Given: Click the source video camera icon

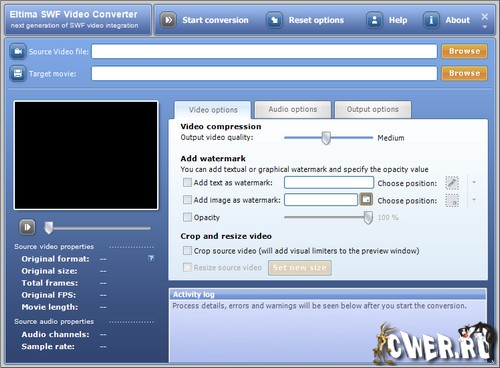Looking at the screenshot, I should pos(18,52).
